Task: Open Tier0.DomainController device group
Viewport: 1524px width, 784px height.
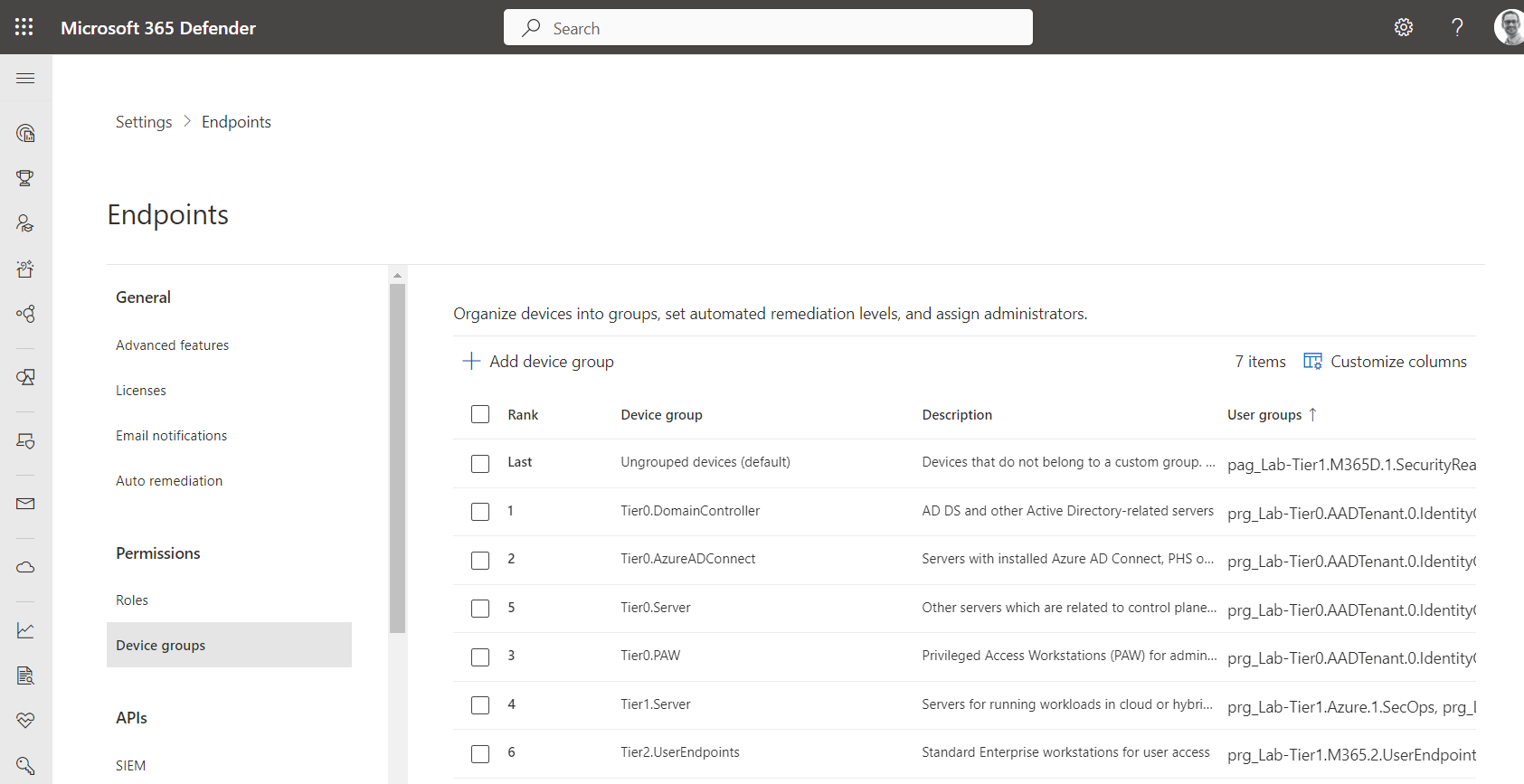Action: click(x=690, y=511)
